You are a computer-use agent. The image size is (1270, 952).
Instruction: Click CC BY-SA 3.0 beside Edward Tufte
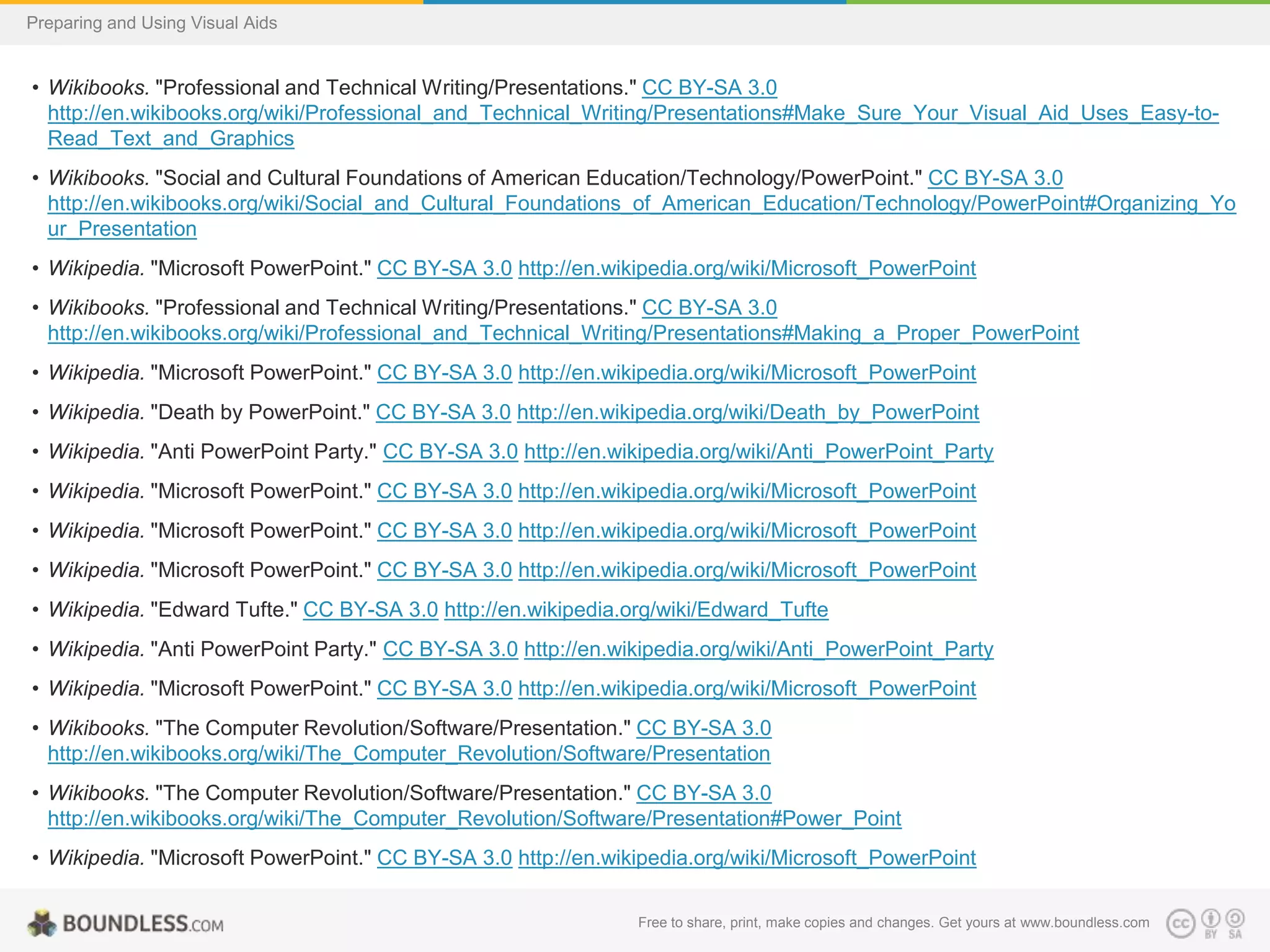tap(371, 610)
